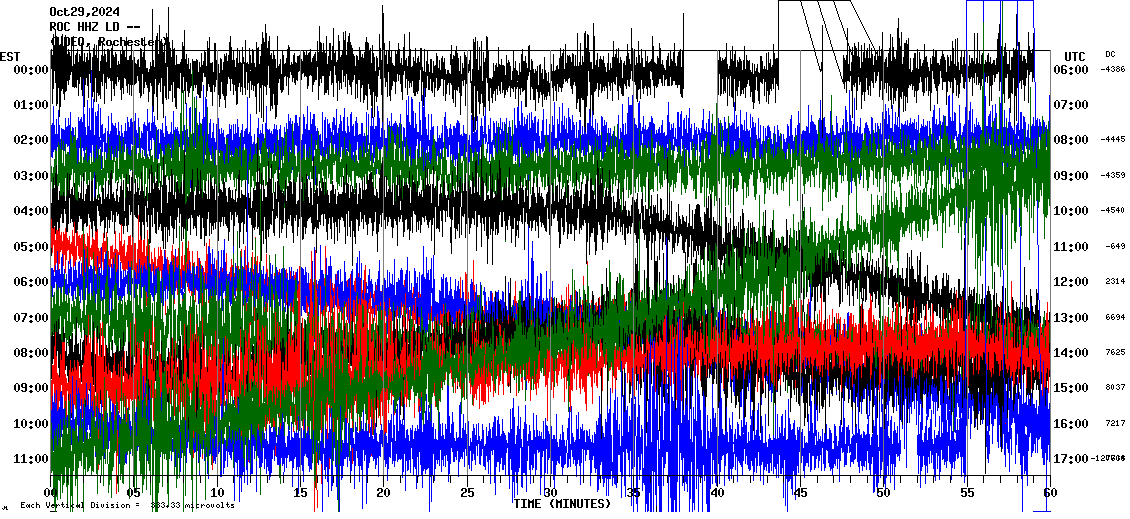Click the Each Vertical Division scale note
This screenshot has height=519, width=1130.
click(127, 505)
